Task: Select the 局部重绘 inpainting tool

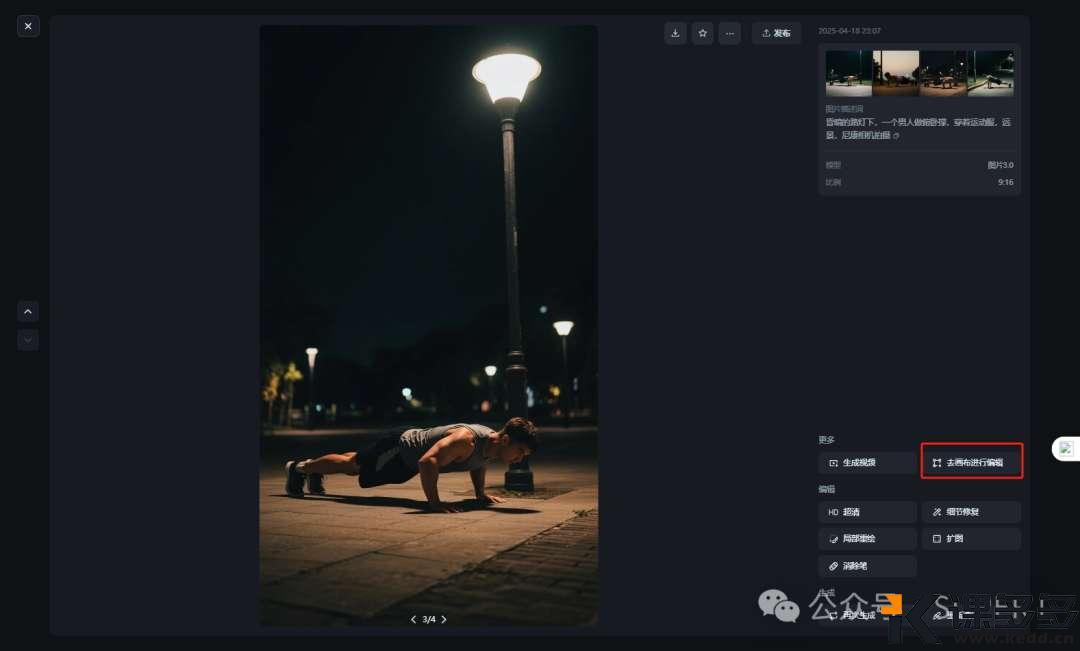Action: (867, 539)
